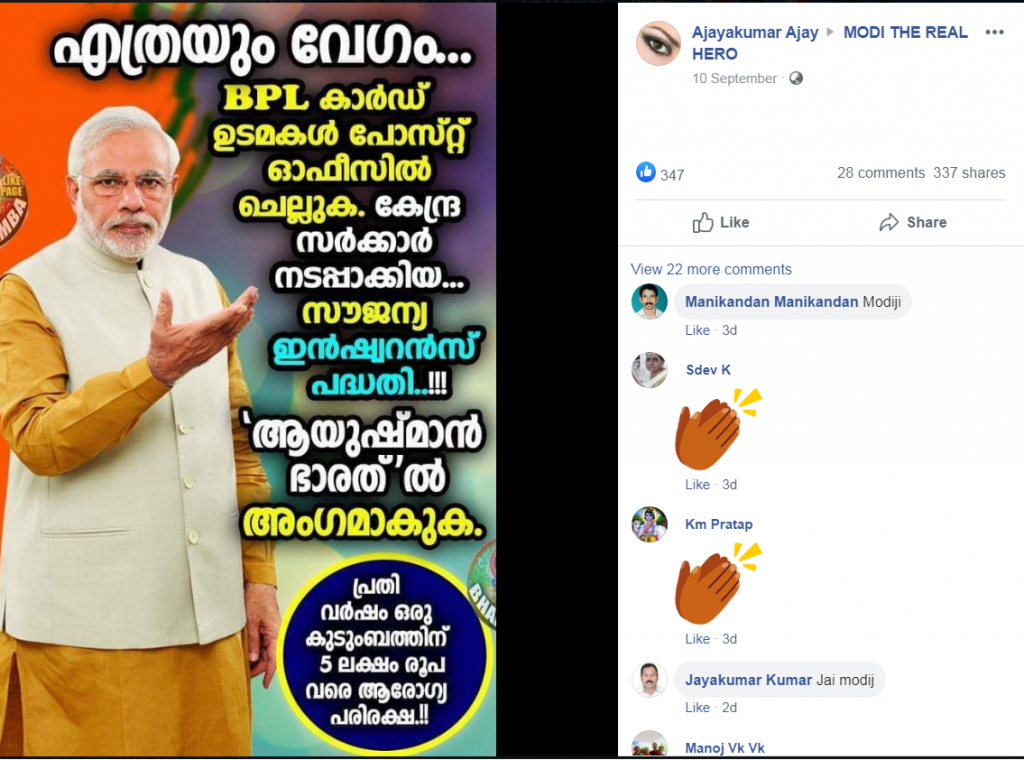Open MODI THE REAL HERO group

pyautogui.click(x=829, y=43)
